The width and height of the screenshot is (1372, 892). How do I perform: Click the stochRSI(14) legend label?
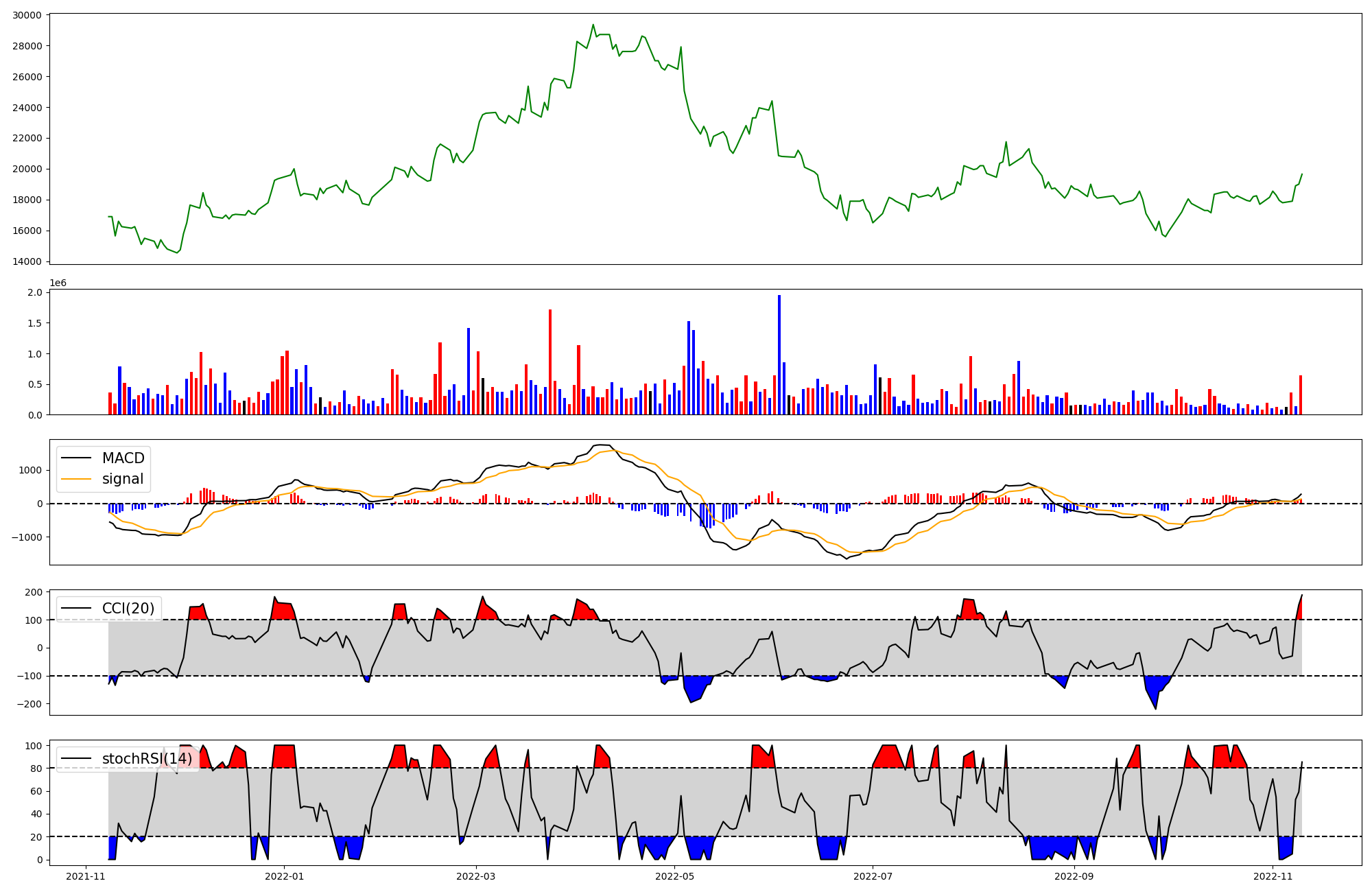coord(147,759)
